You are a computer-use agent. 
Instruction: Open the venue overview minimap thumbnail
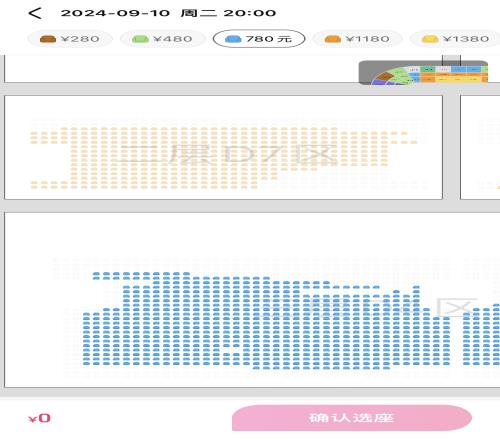click(423, 72)
